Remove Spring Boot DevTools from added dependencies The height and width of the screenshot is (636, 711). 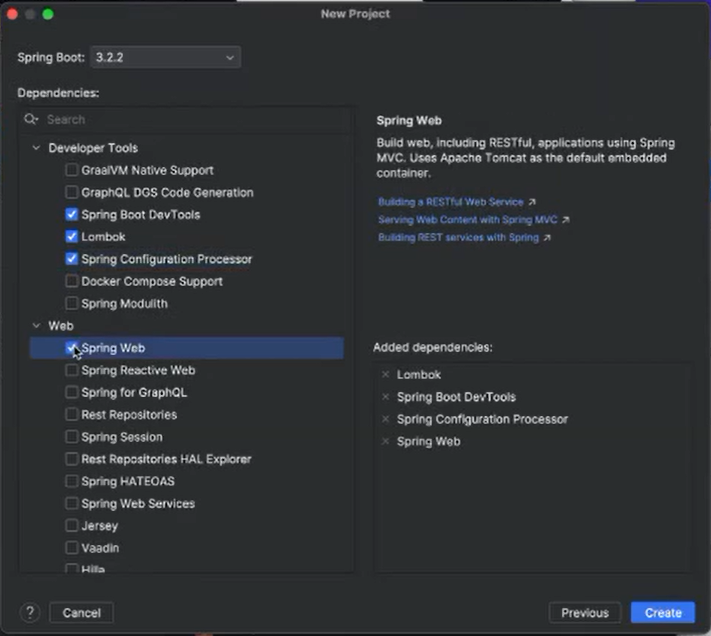pyautogui.click(x=385, y=397)
